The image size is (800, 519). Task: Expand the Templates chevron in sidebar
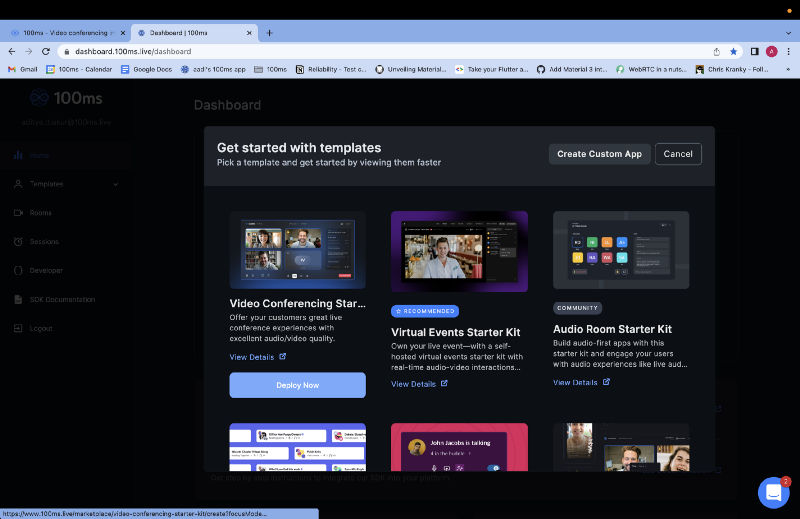tap(116, 184)
